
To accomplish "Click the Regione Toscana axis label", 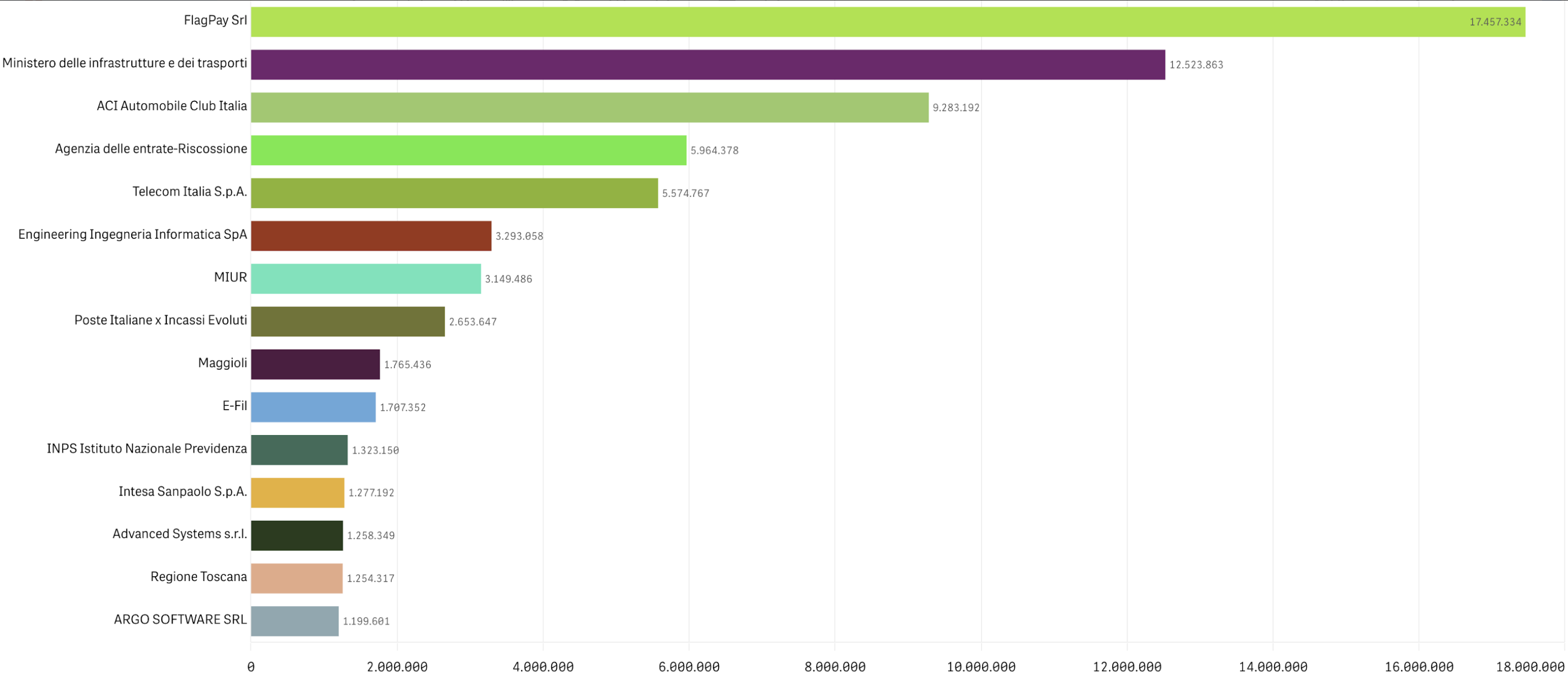I will point(199,576).
